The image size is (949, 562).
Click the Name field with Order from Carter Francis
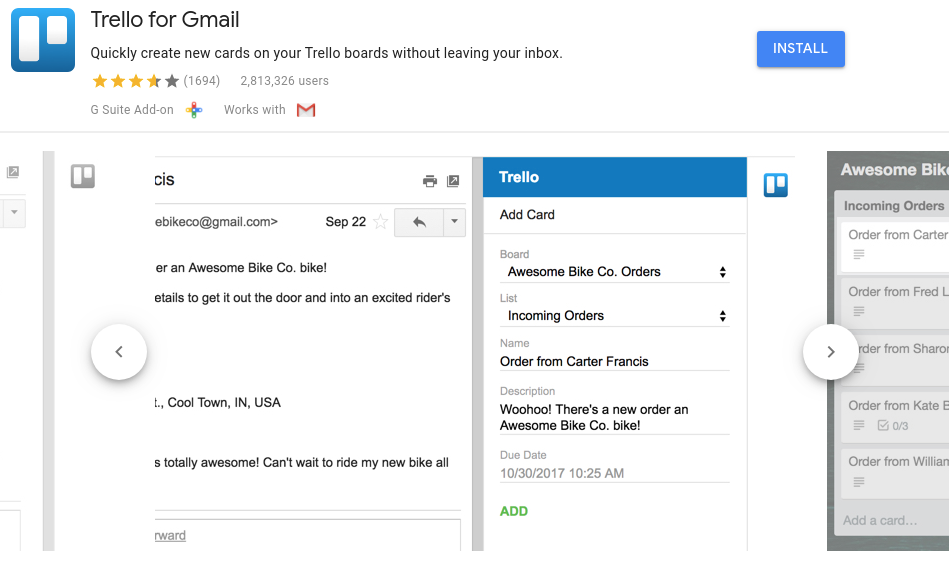point(614,362)
